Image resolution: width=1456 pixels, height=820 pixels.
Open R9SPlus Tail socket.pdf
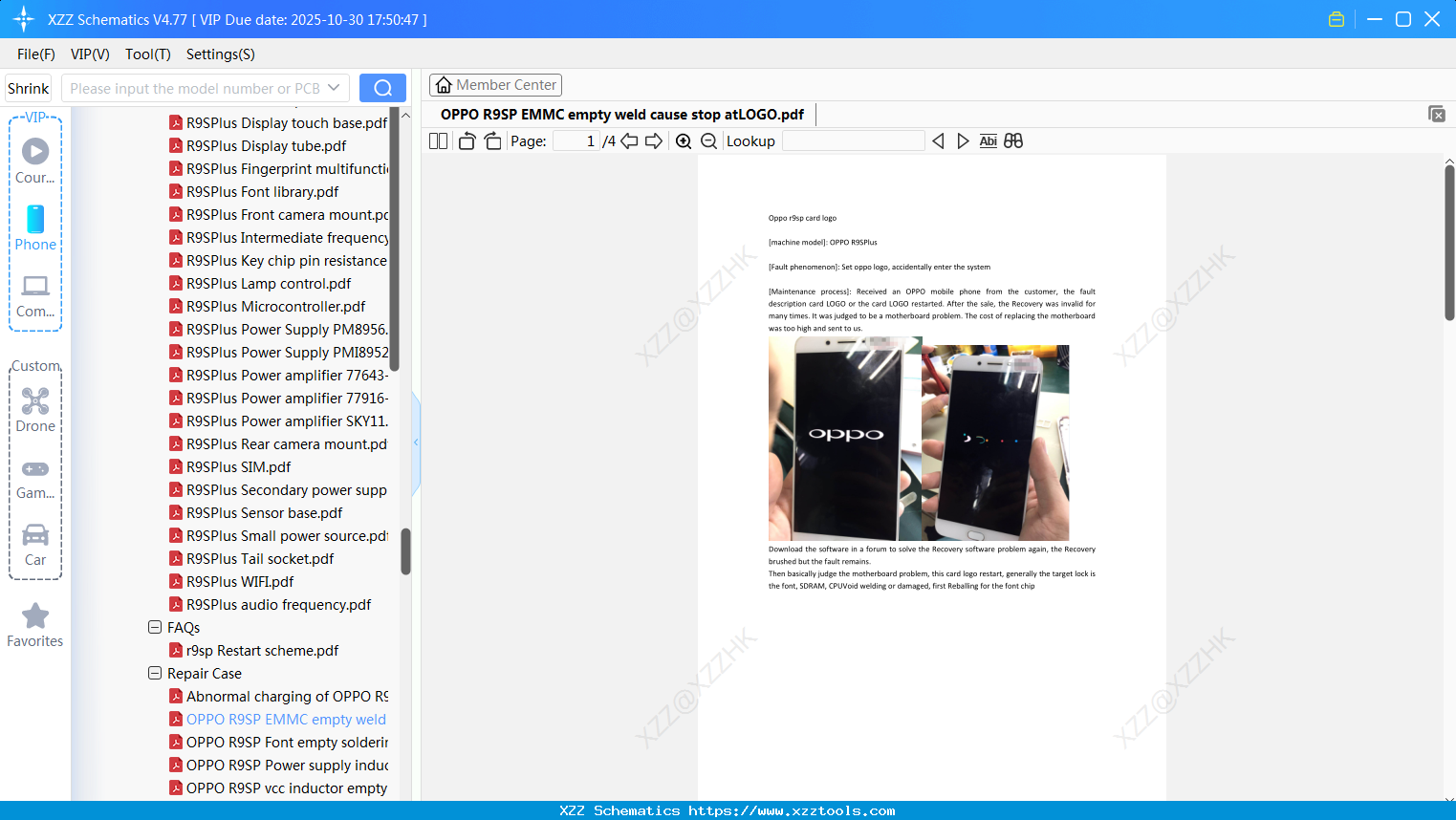pos(260,558)
